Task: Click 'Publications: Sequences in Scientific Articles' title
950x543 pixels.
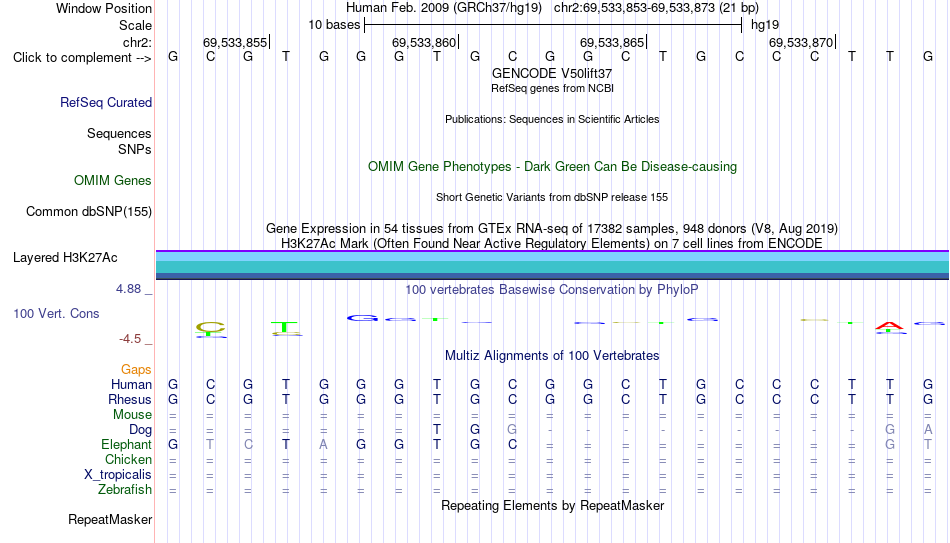Action: (552, 119)
